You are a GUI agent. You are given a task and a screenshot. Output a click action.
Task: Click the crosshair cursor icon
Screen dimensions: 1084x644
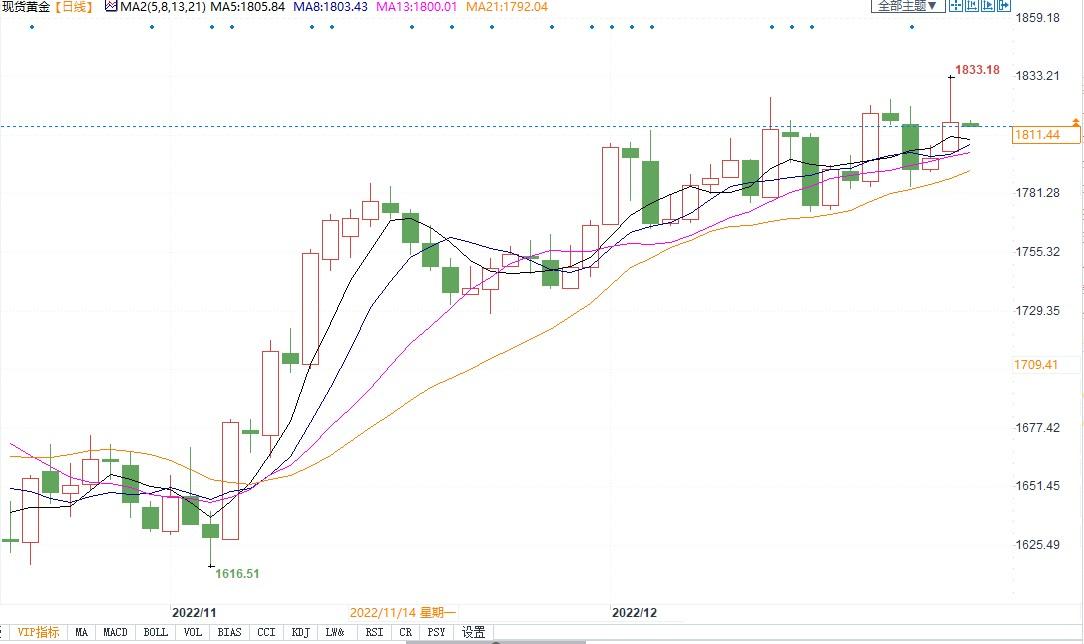pyautogui.click(x=957, y=6)
